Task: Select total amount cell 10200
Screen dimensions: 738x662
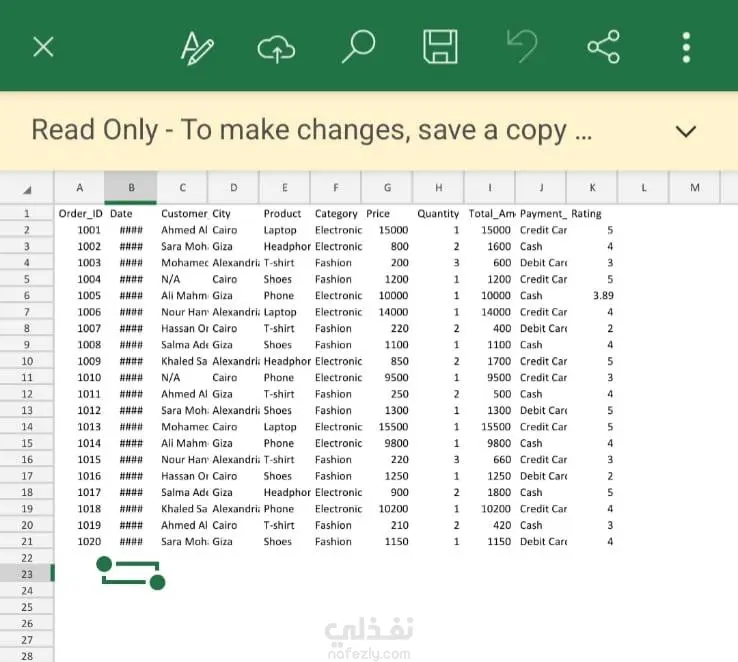Action: 489,509
